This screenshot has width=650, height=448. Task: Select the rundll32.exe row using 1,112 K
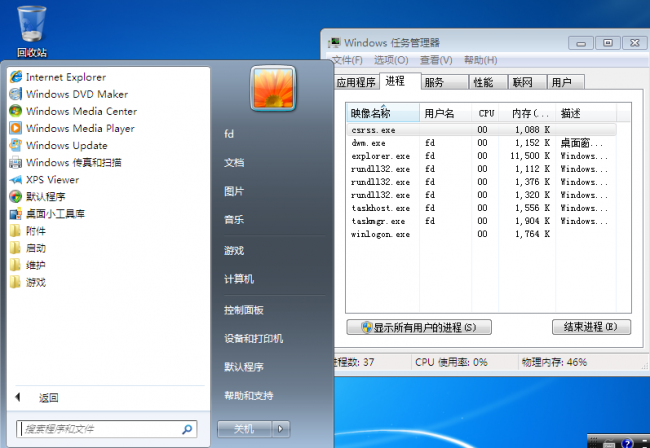(482, 169)
